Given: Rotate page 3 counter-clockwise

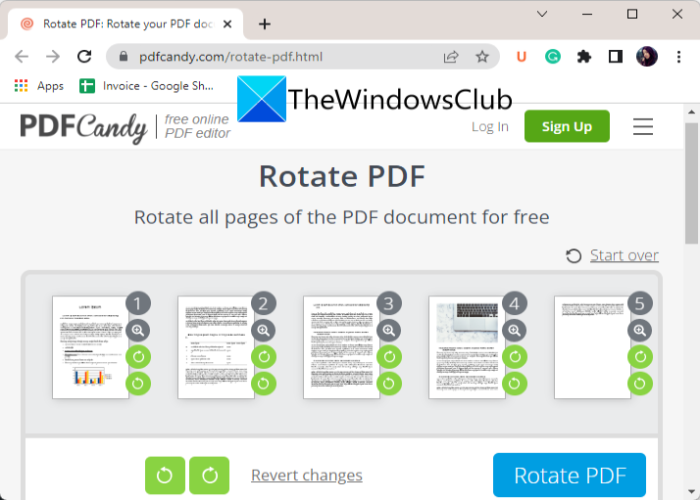Looking at the screenshot, I should click(x=389, y=383).
